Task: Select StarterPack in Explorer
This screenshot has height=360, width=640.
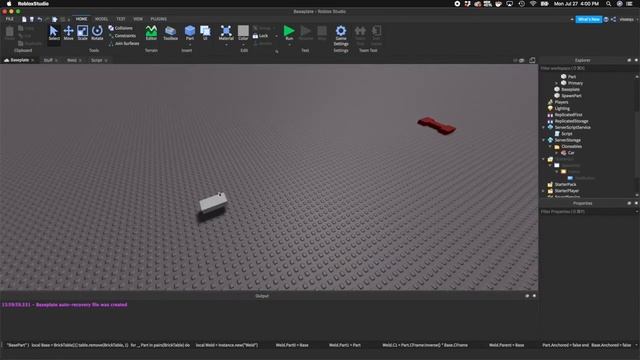Action: 562,184
